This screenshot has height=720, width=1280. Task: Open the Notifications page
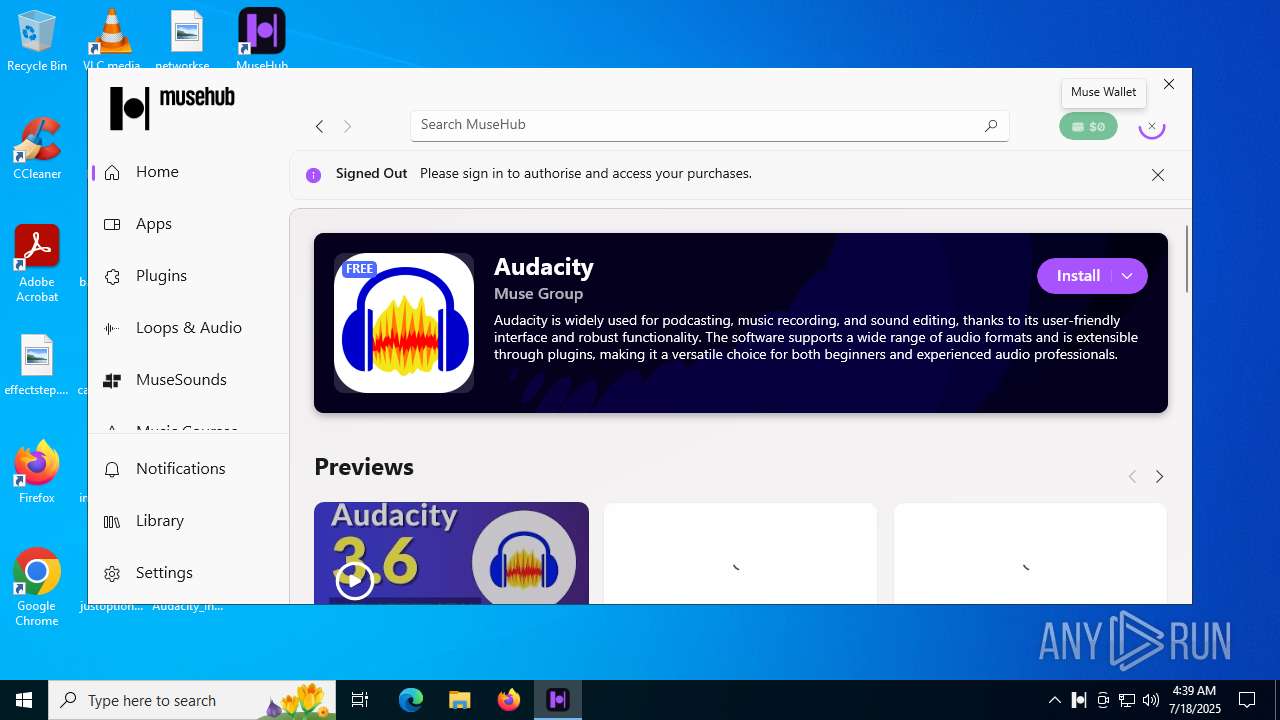(x=188, y=469)
